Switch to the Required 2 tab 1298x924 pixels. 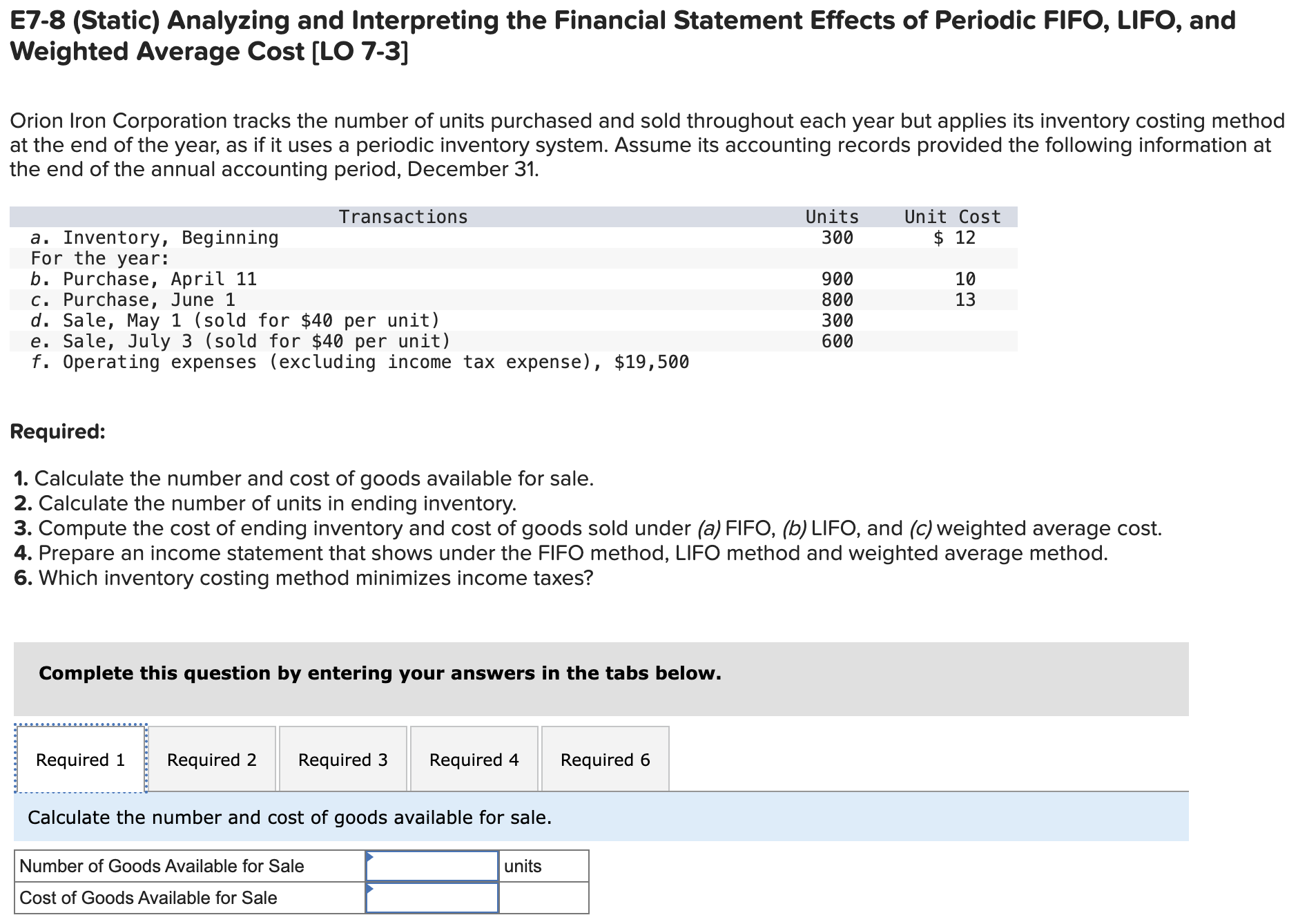(211, 760)
